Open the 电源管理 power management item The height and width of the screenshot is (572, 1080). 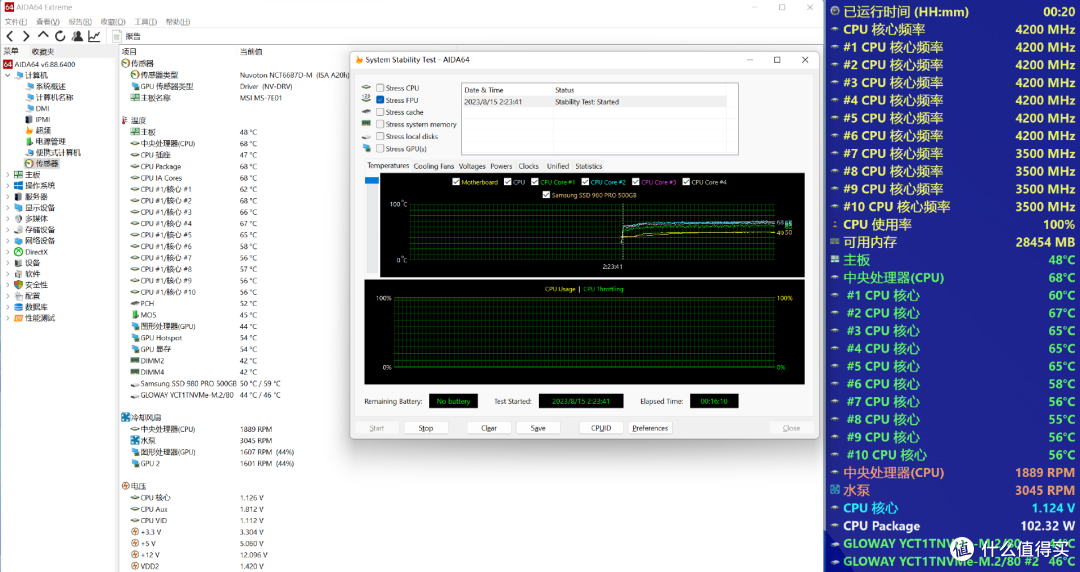pos(50,141)
